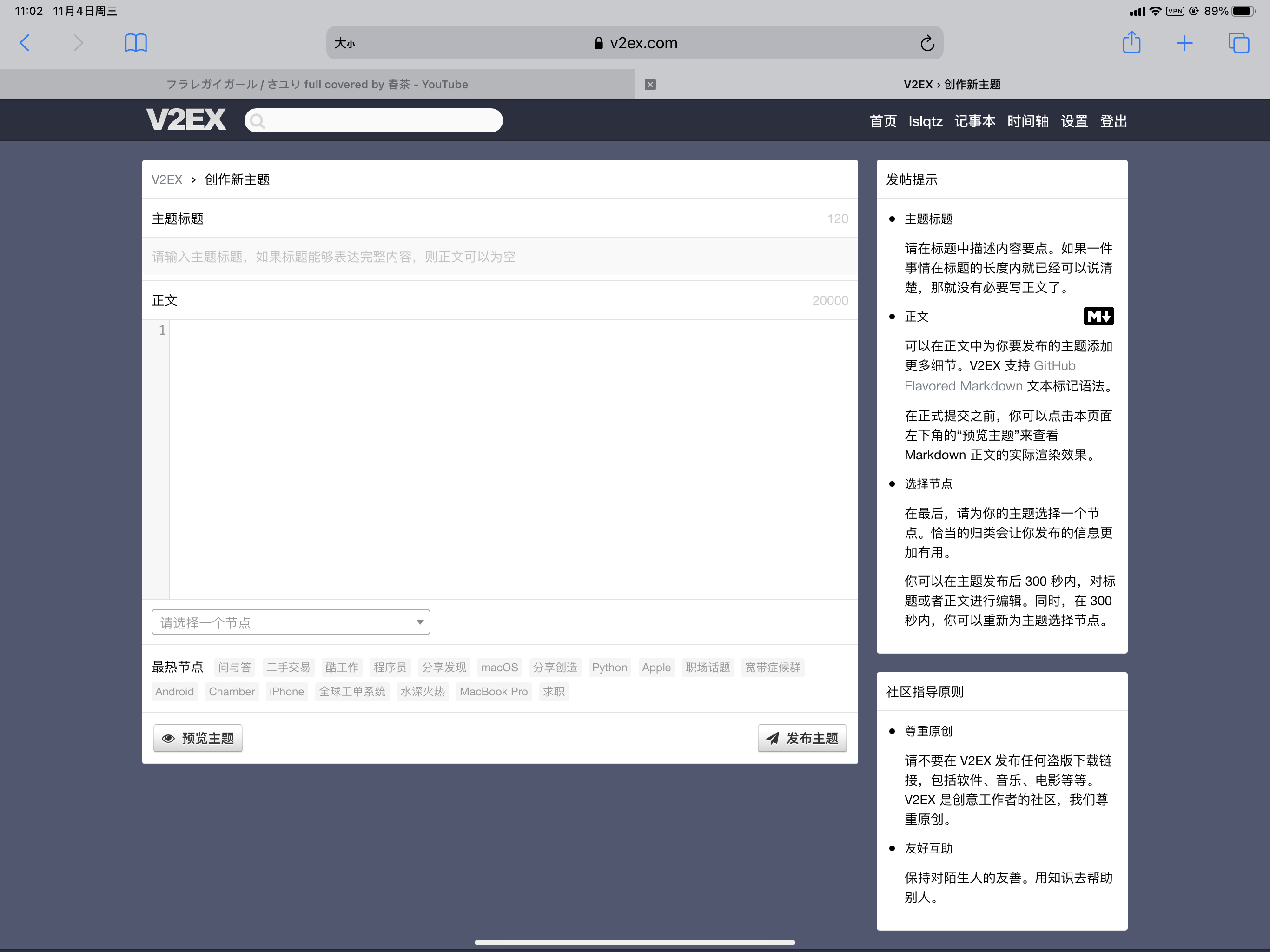The width and height of the screenshot is (1270, 952).
Task: Click the 预览主题 preview button
Action: pos(198,738)
